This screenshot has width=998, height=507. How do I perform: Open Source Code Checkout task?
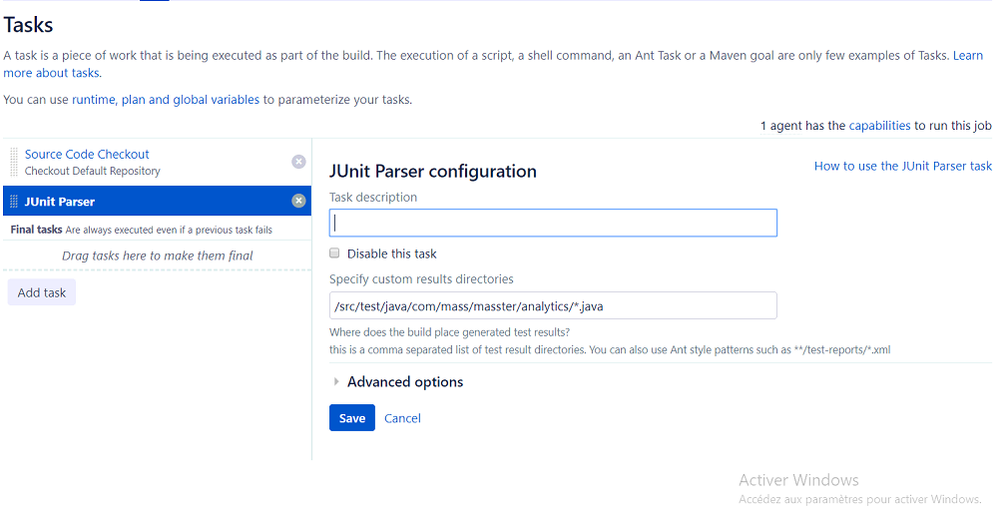tap(87, 154)
